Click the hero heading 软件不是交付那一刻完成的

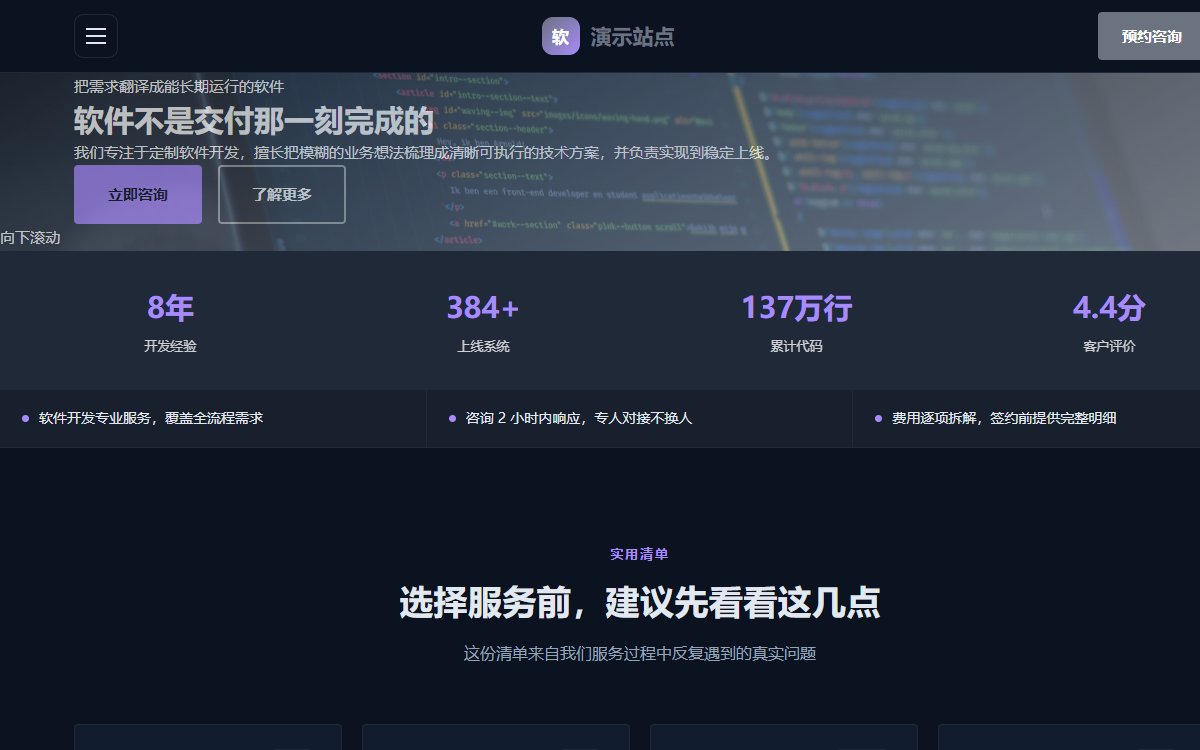click(x=254, y=122)
